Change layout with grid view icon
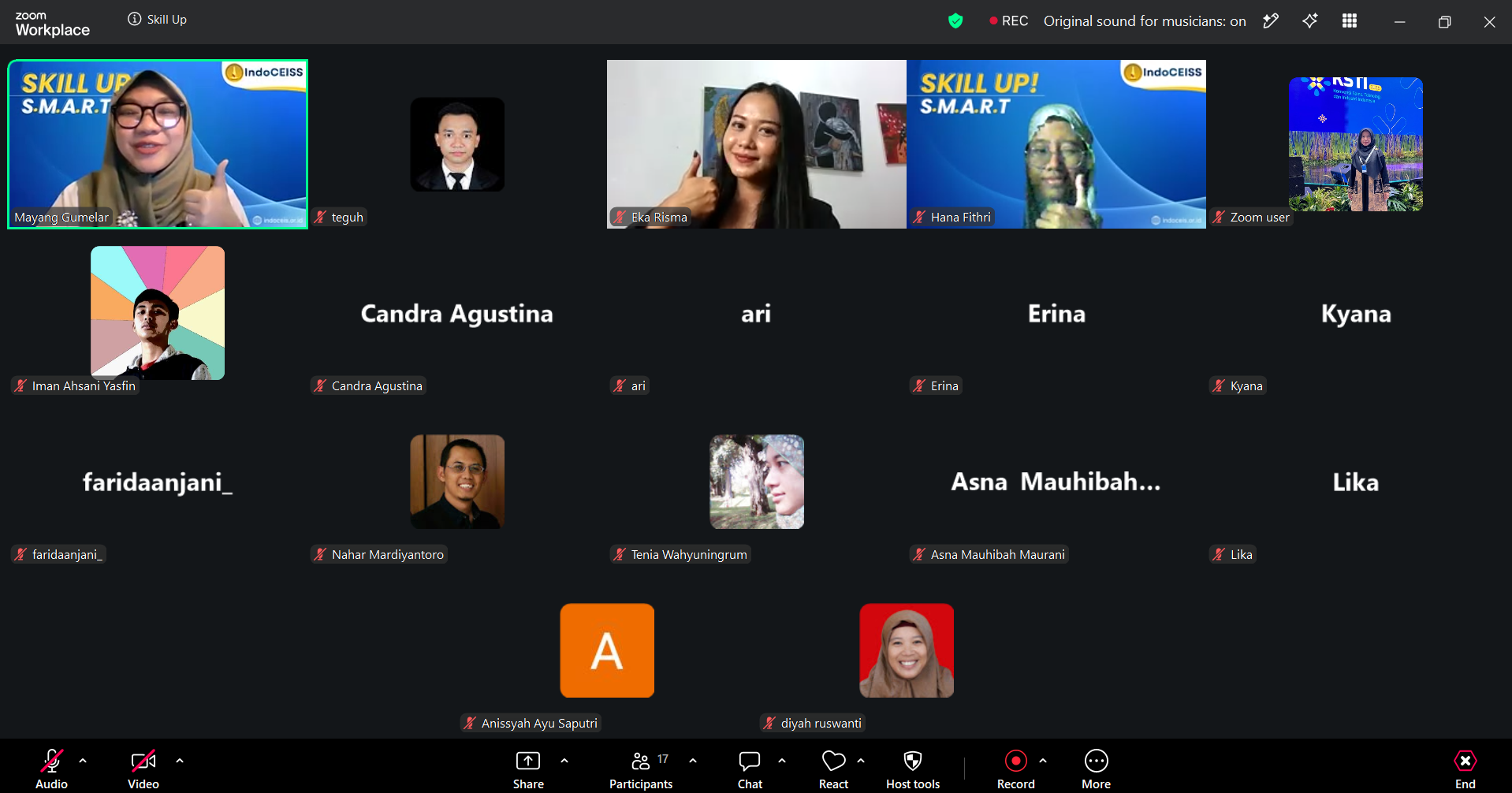1512x793 pixels. [1350, 21]
